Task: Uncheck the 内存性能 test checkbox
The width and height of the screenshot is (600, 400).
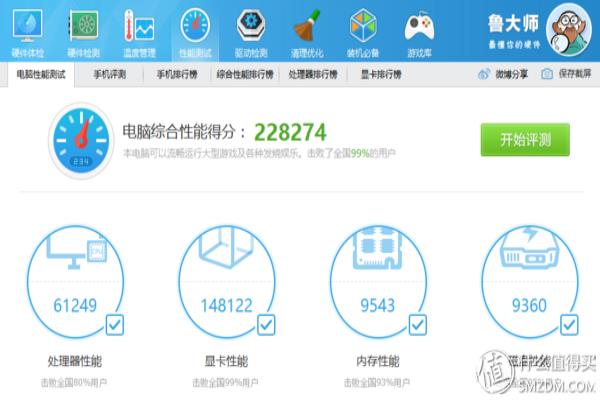Action: [x=417, y=325]
